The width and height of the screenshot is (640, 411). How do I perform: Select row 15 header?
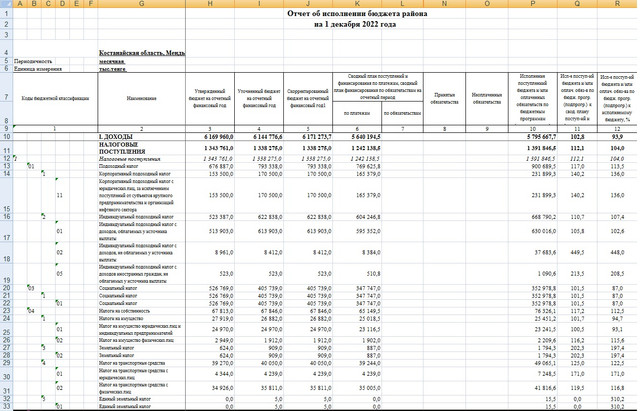[7, 195]
